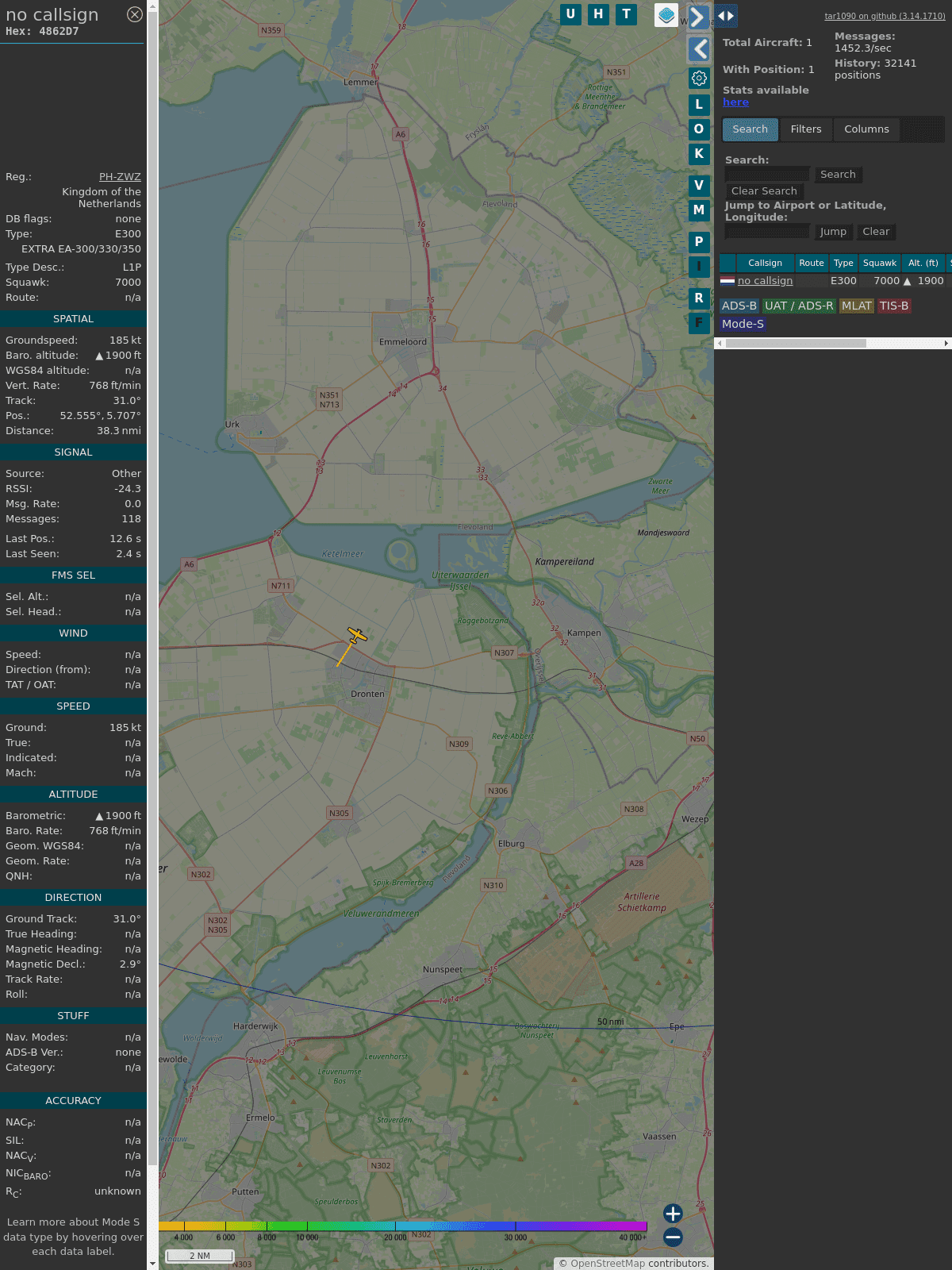Close the selected aircraft info panel
The width and height of the screenshot is (952, 1270).
pyautogui.click(x=135, y=14)
